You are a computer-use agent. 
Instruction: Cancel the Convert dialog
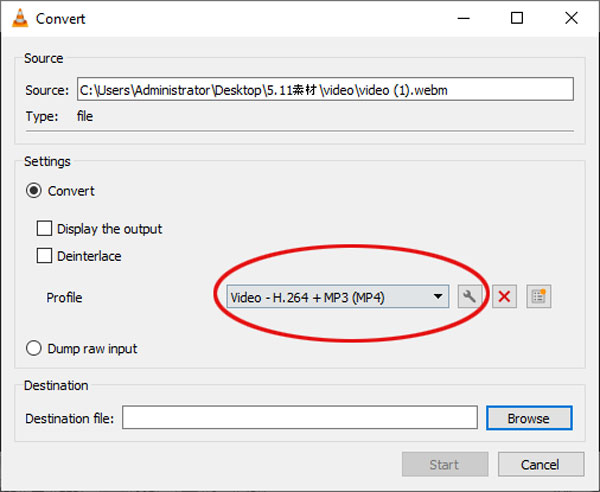(541, 464)
